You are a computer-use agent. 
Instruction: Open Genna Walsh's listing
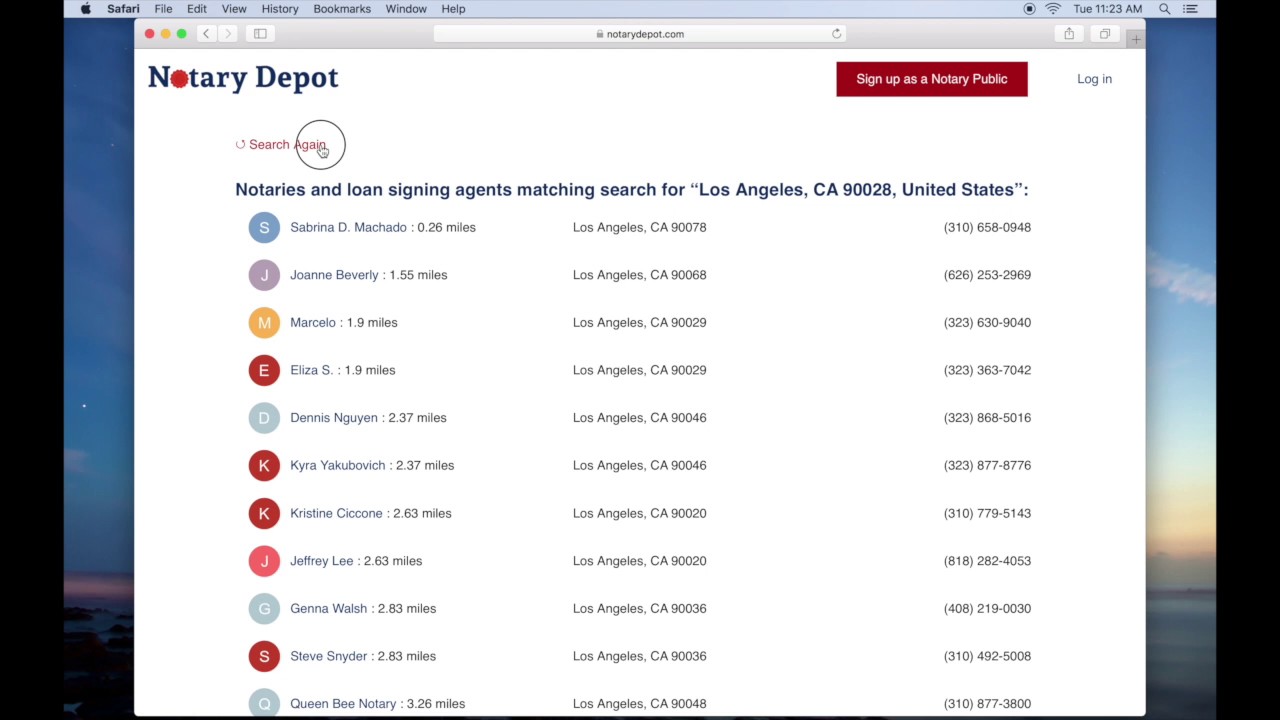pyautogui.click(x=328, y=608)
